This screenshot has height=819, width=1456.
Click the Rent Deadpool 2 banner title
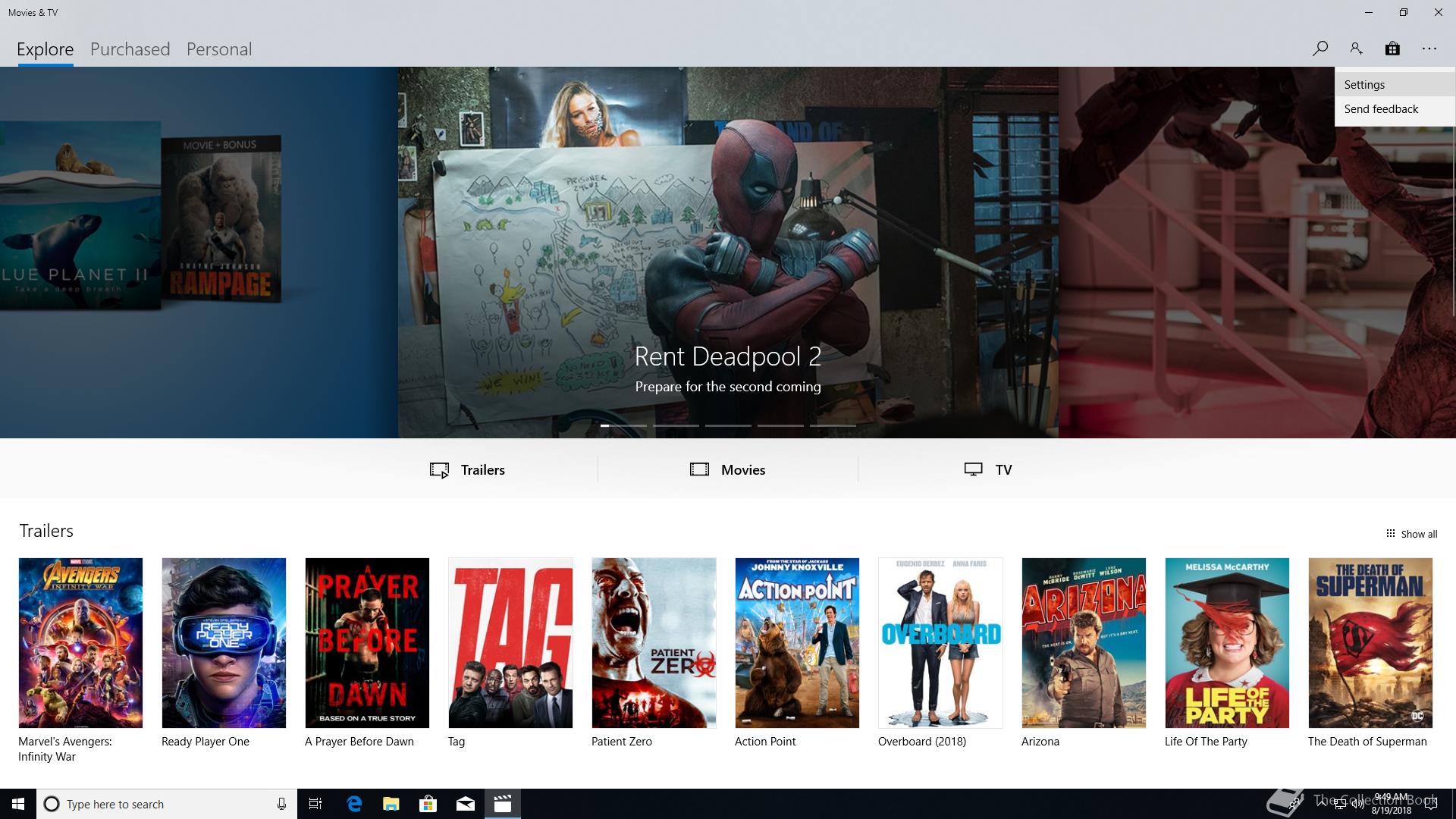(x=728, y=356)
